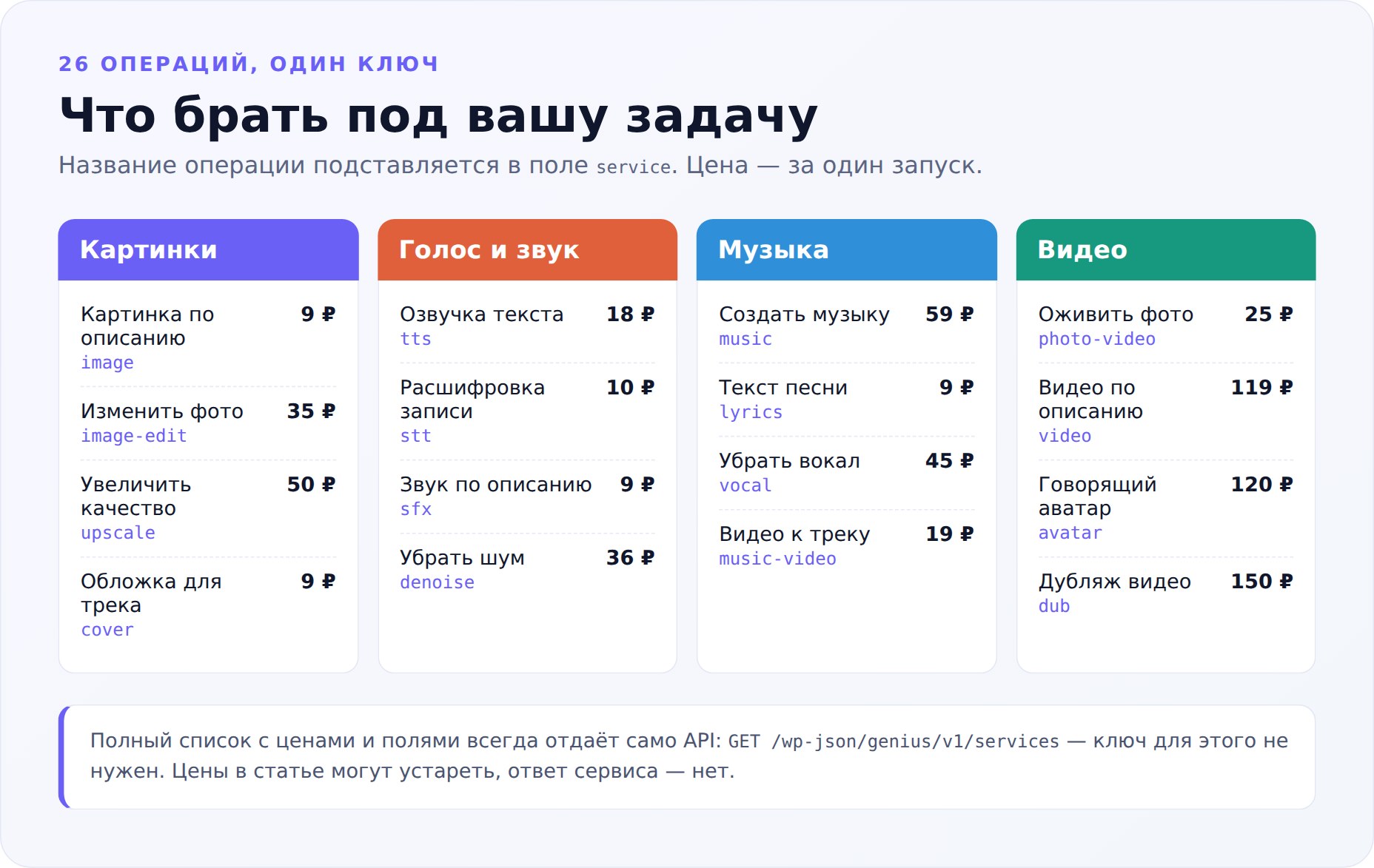Click the 35 ₽ price
This screenshot has width=1374, height=868.
coord(312,411)
